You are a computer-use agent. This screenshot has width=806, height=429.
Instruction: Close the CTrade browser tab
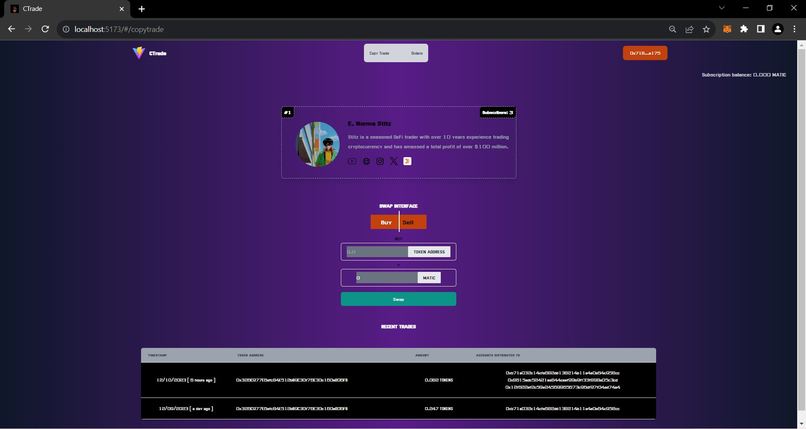click(x=122, y=9)
